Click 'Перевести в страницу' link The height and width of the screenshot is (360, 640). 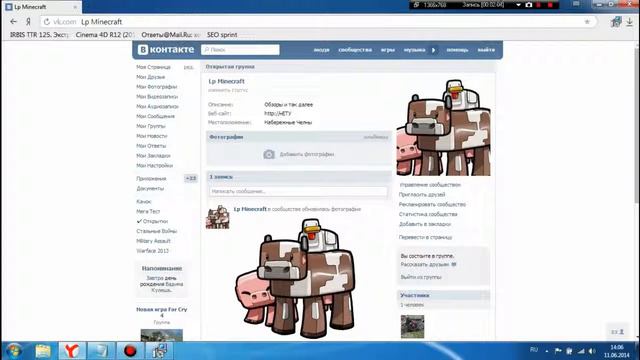click(425, 237)
